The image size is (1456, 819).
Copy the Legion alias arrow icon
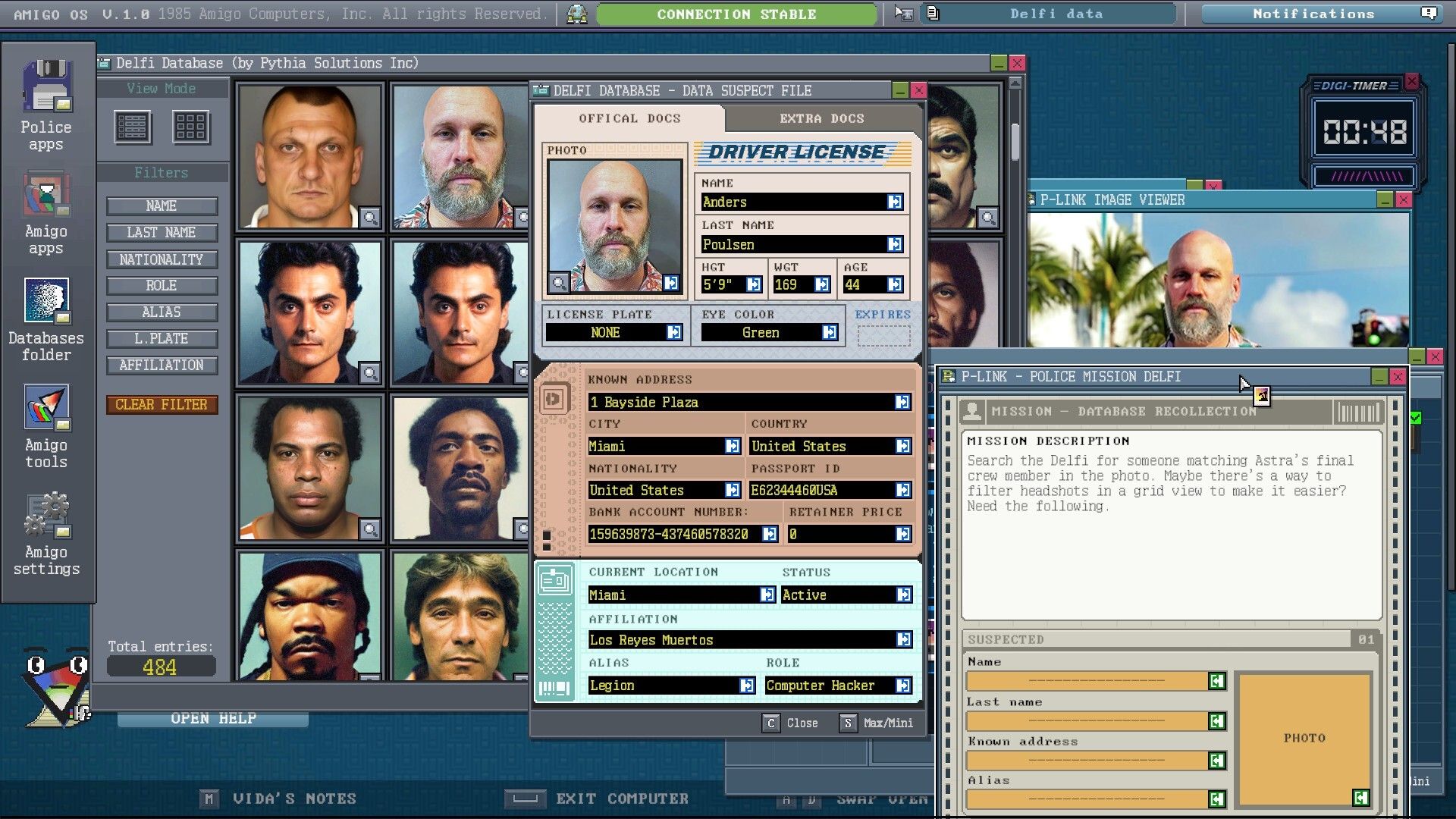point(747,686)
